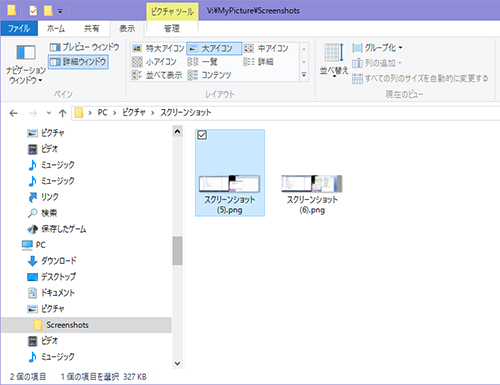Go back with the back arrow

point(13,114)
